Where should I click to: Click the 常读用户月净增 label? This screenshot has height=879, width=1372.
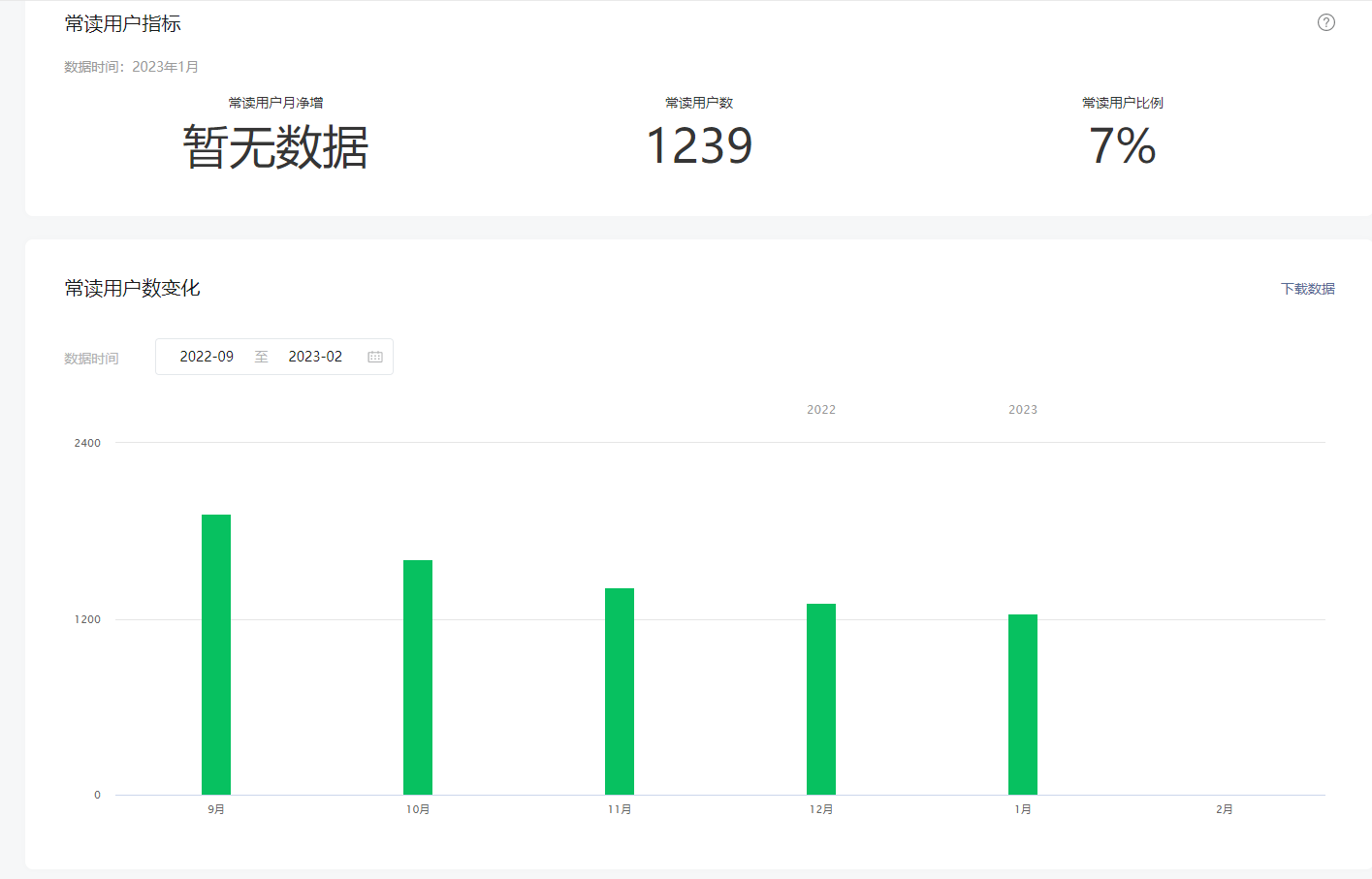coord(276,103)
